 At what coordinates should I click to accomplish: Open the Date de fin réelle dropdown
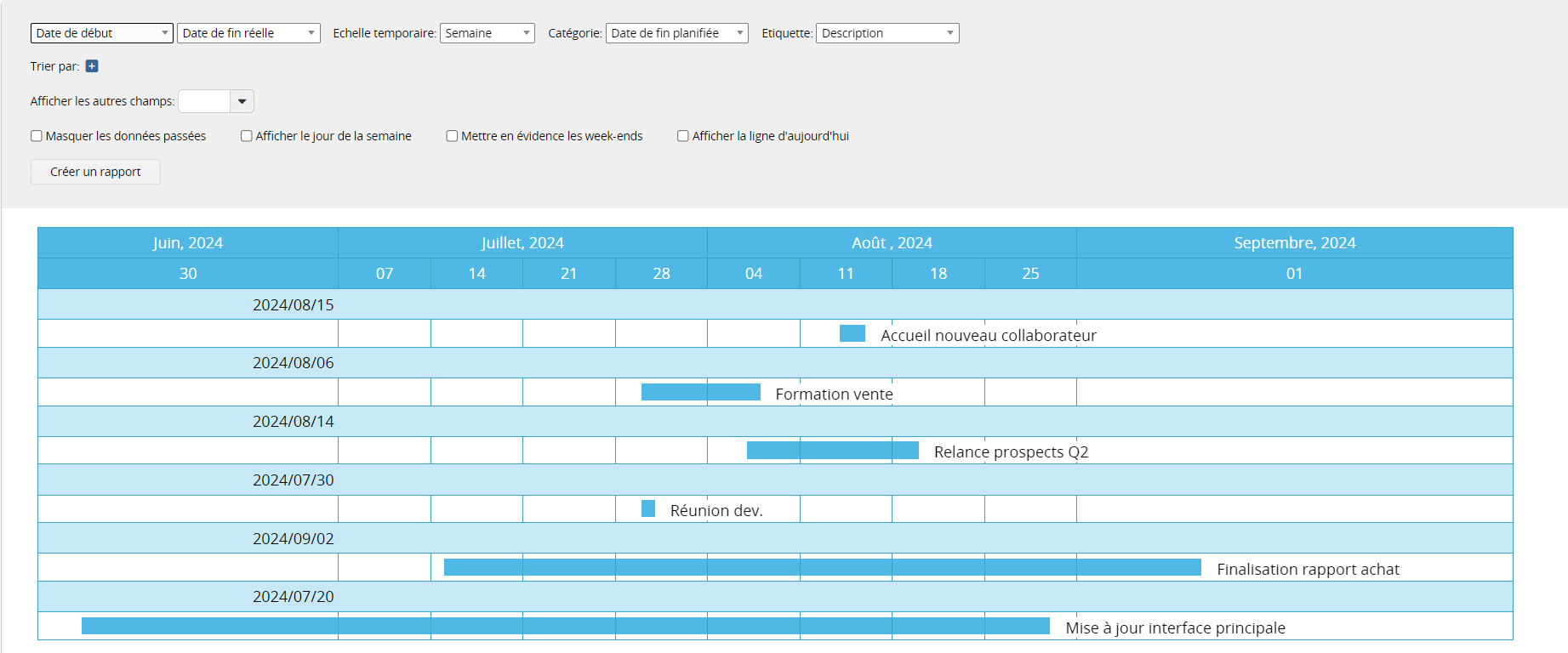point(248,33)
